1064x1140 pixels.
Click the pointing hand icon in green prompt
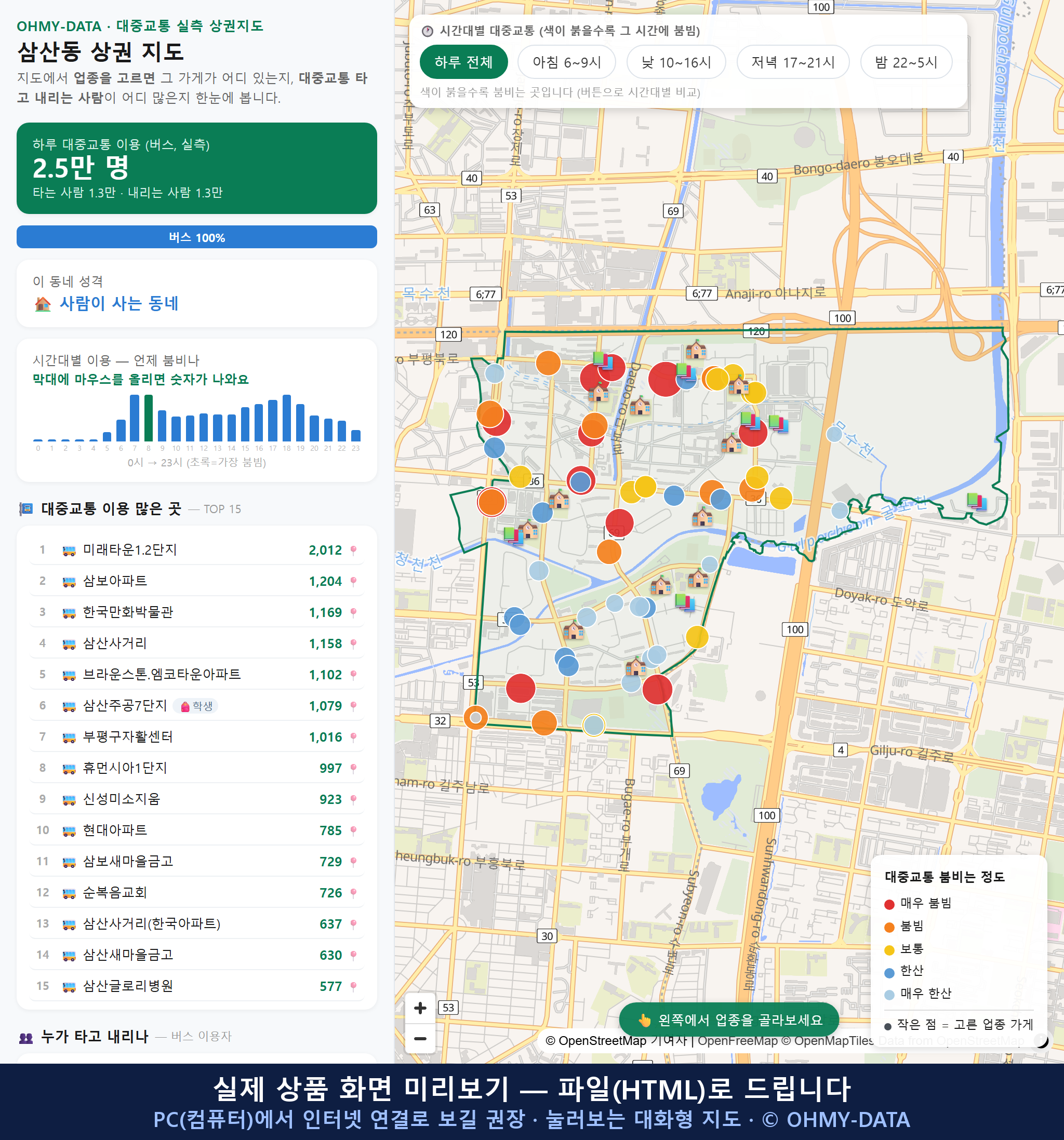(x=645, y=1020)
